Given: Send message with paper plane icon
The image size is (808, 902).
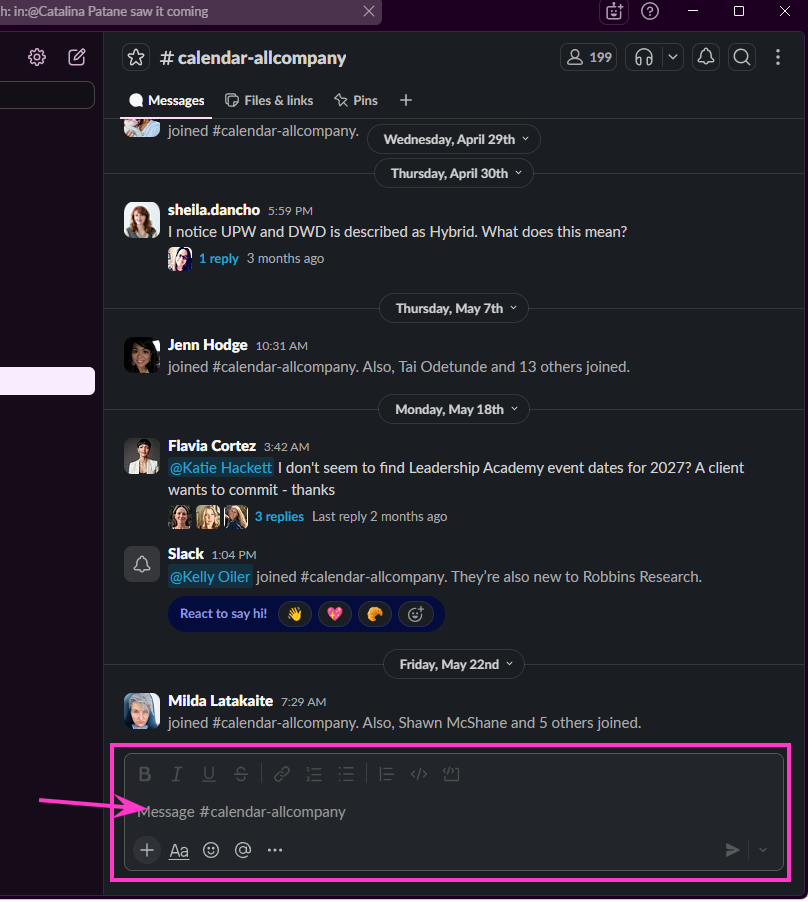Looking at the screenshot, I should pyautogui.click(x=732, y=850).
